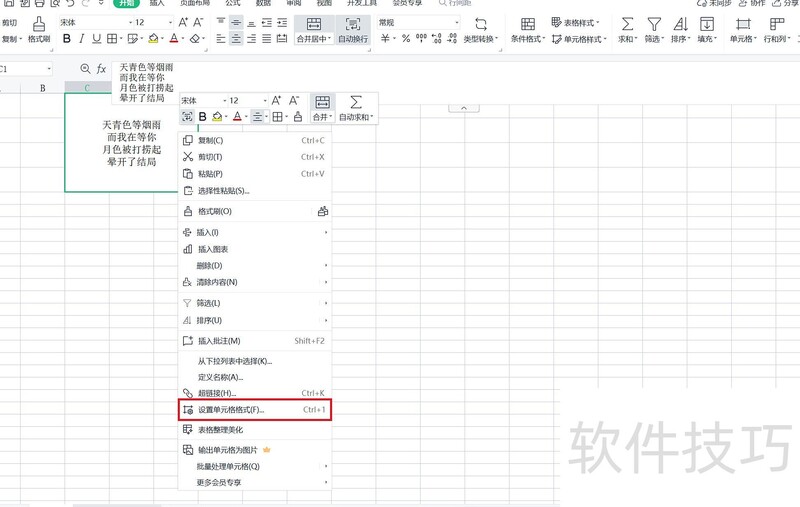Click the column B header
The height and width of the screenshot is (507, 800).
[43, 88]
